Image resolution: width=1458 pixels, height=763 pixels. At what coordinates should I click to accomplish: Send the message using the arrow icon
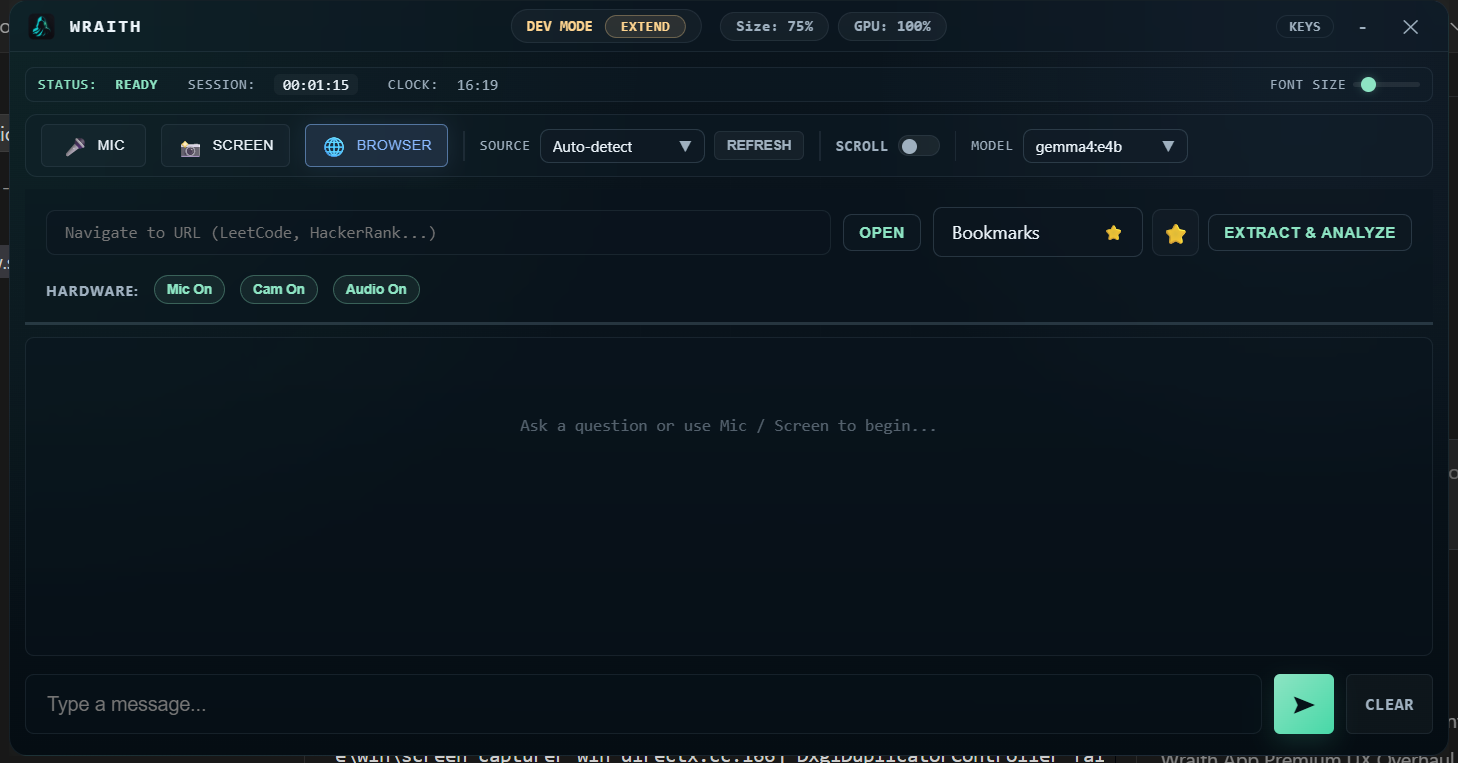[1303, 704]
